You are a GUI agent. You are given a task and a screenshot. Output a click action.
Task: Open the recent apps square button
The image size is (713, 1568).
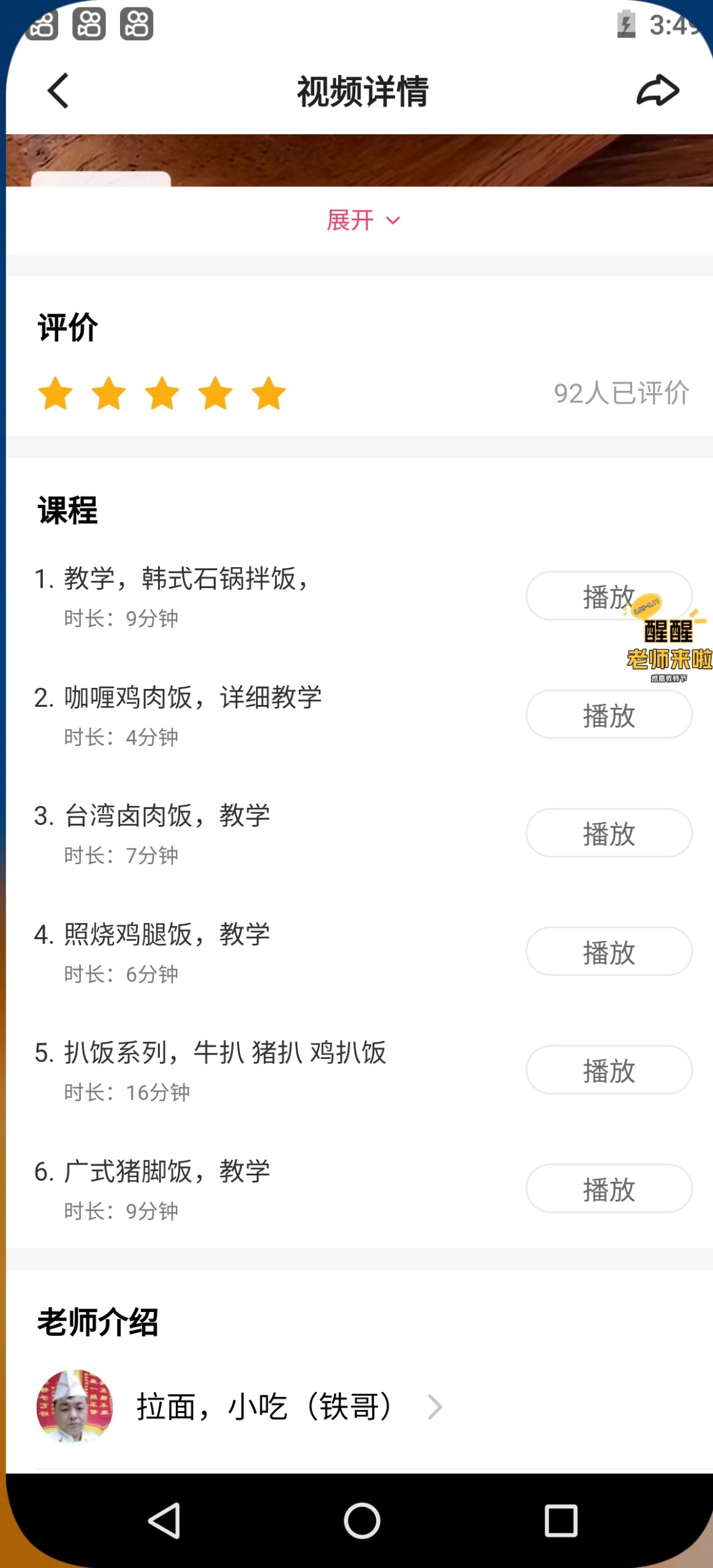tap(560, 1520)
